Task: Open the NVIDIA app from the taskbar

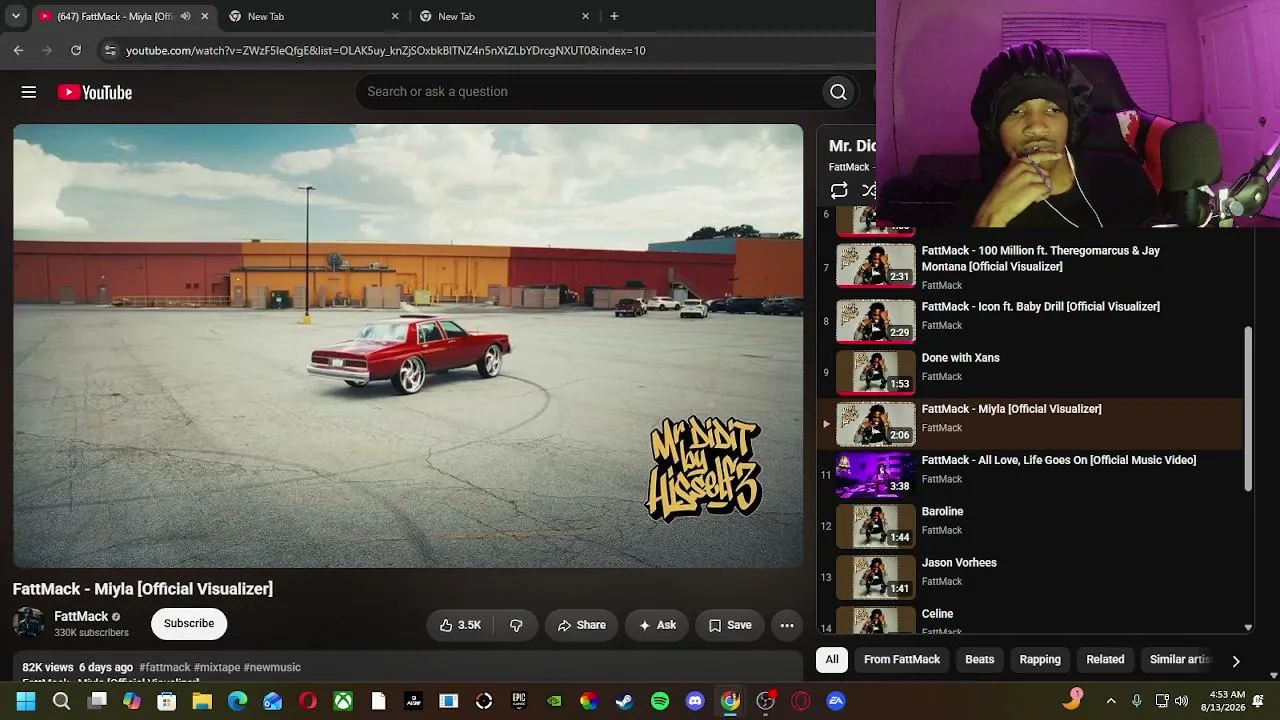Action: [554, 701]
